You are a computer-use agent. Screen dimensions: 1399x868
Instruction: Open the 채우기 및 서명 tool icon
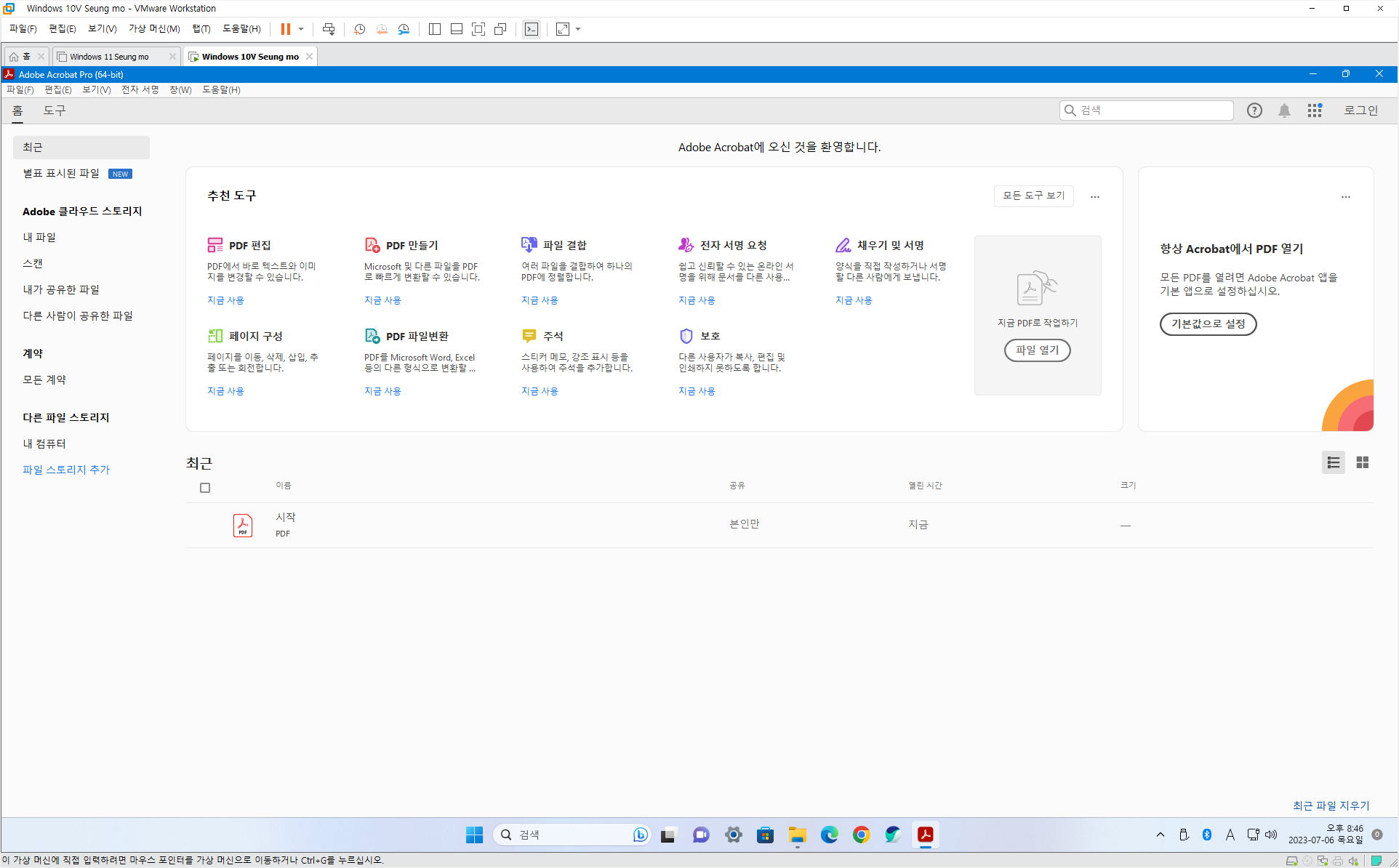click(x=843, y=245)
